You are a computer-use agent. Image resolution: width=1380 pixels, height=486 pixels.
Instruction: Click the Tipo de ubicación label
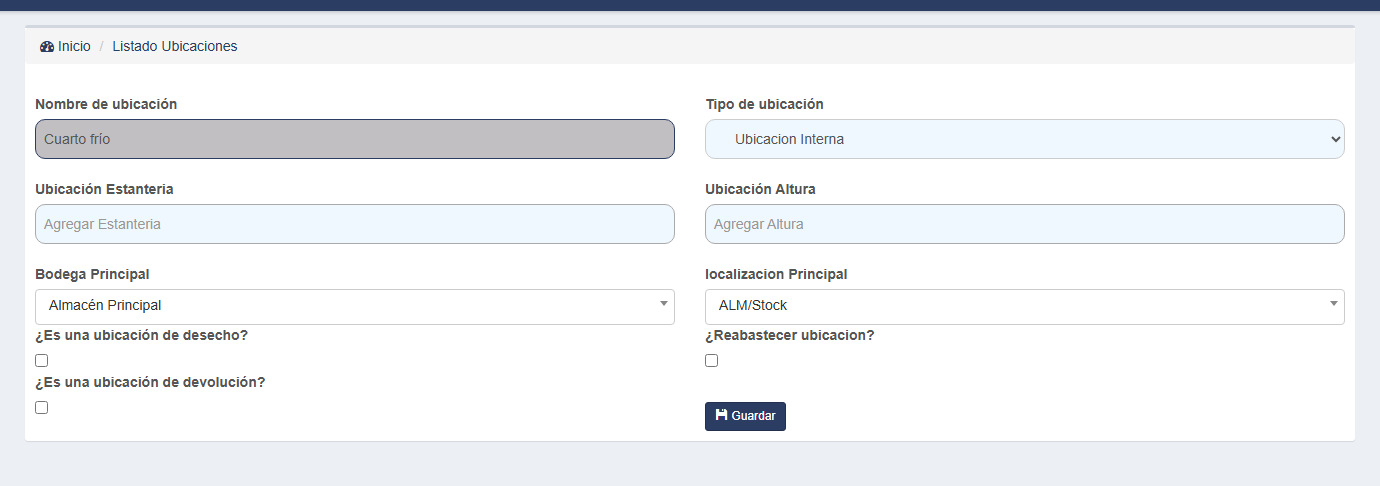764,104
